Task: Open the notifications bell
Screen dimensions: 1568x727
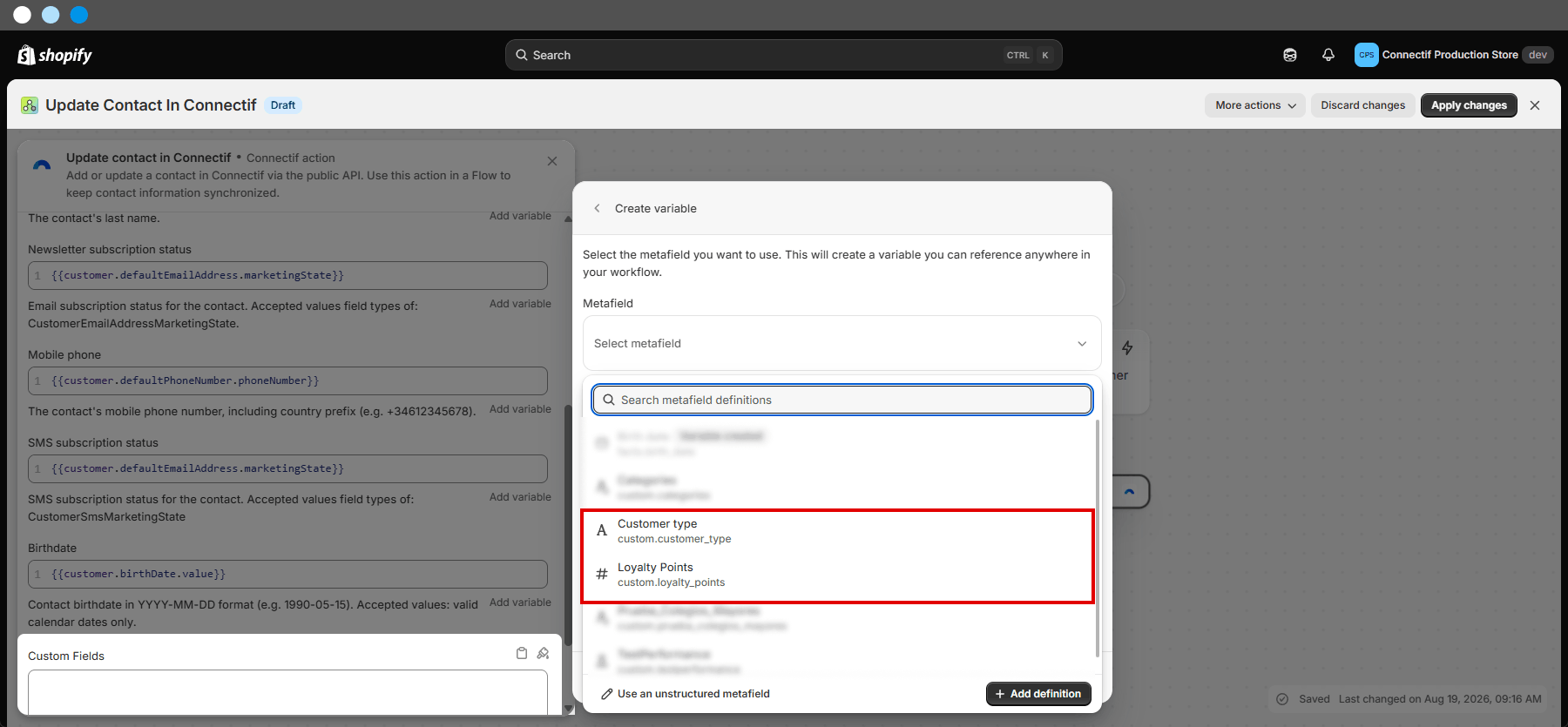Action: pyautogui.click(x=1328, y=55)
